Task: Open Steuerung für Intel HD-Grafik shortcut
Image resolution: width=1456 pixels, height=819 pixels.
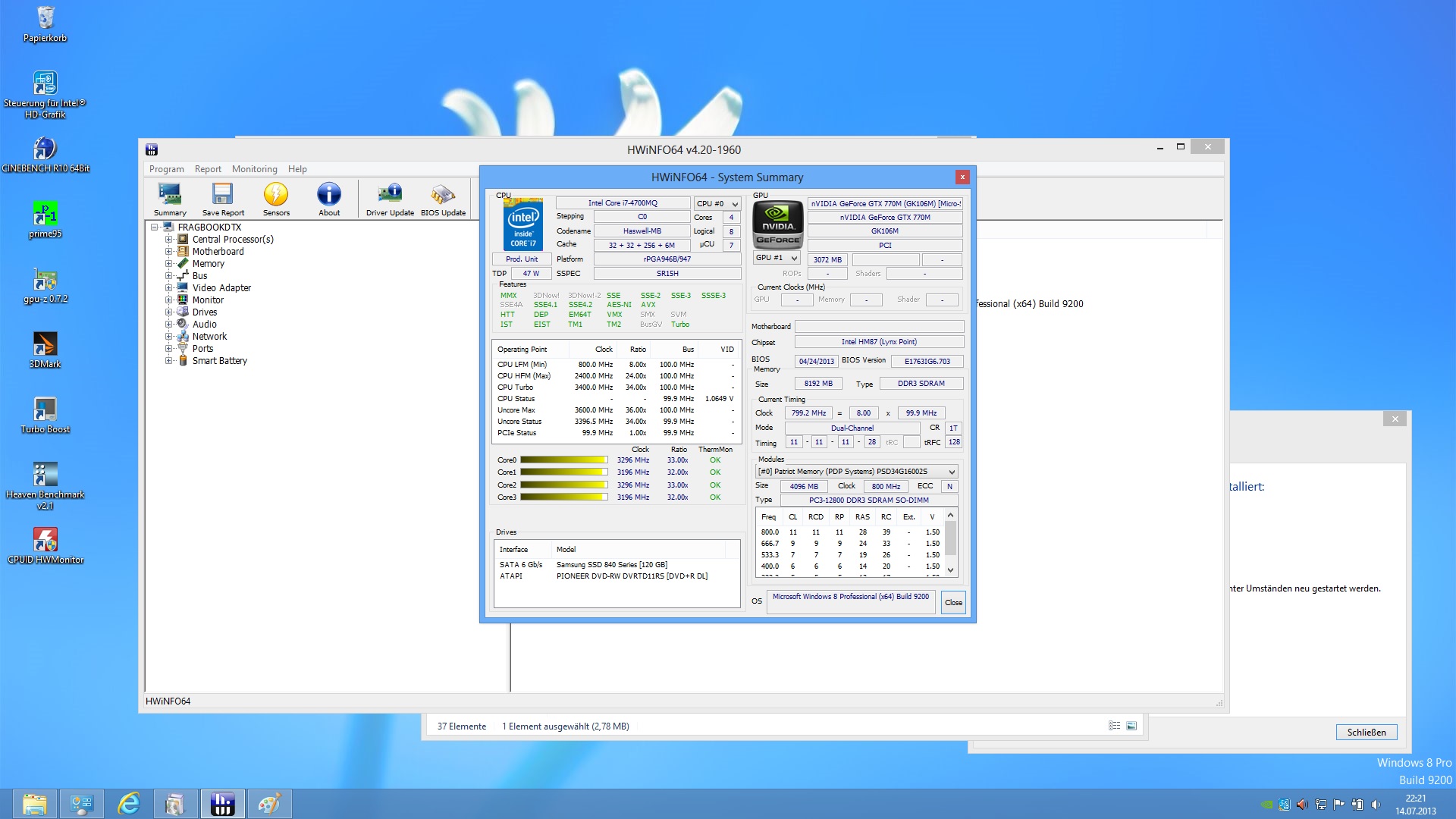Action: tap(45, 94)
